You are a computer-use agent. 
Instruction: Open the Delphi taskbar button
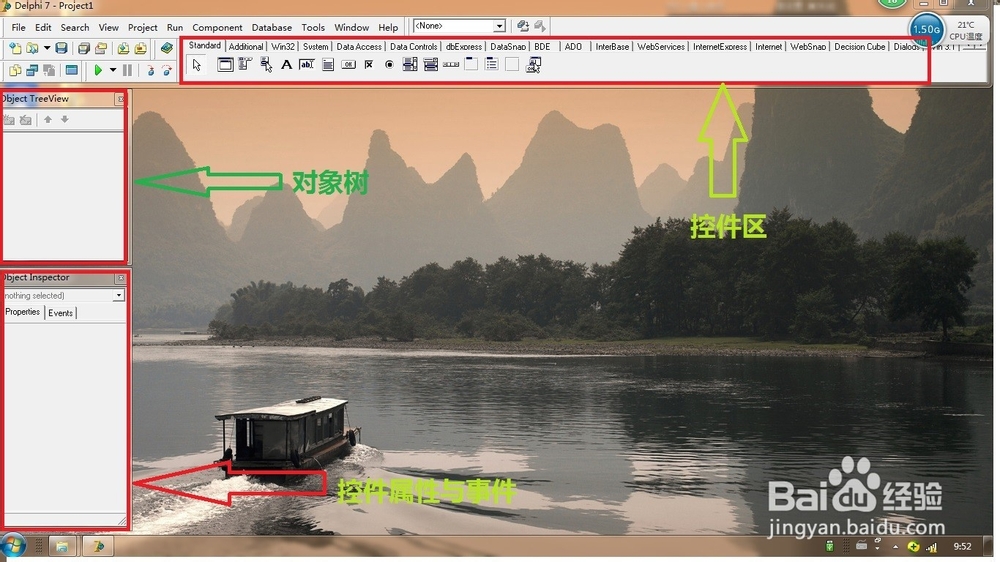[98, 546]
